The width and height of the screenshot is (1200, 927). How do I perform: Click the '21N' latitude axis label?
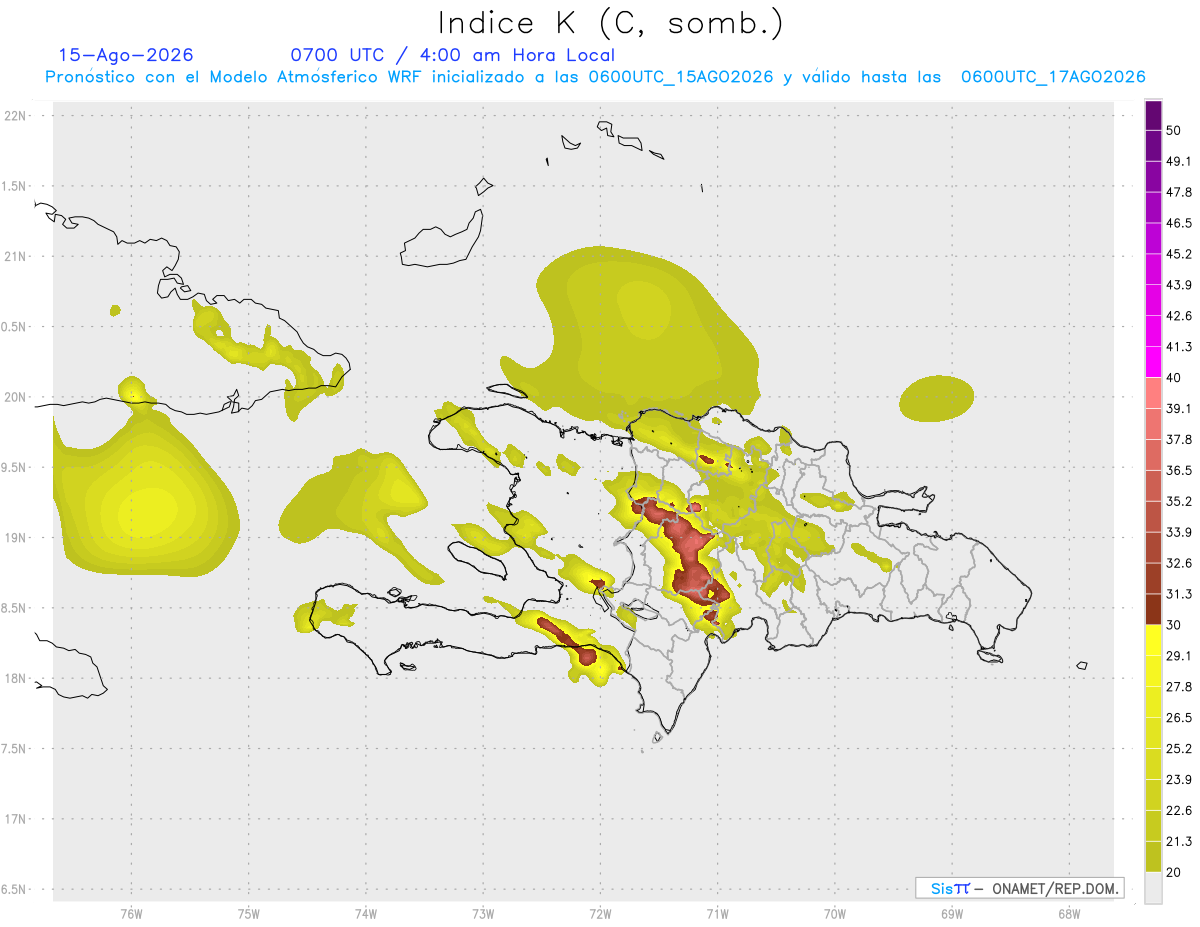click(16, 256)
